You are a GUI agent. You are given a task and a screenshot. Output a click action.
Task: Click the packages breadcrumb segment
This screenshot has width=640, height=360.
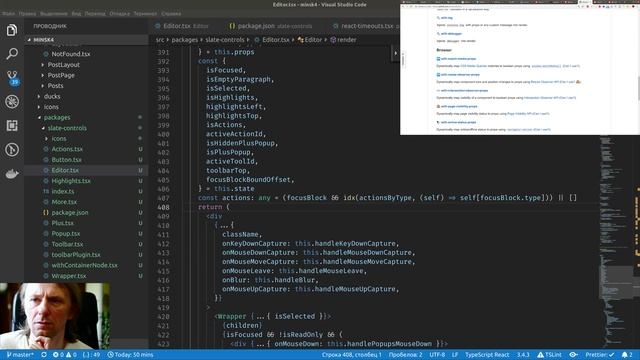(x=184, y=40)
